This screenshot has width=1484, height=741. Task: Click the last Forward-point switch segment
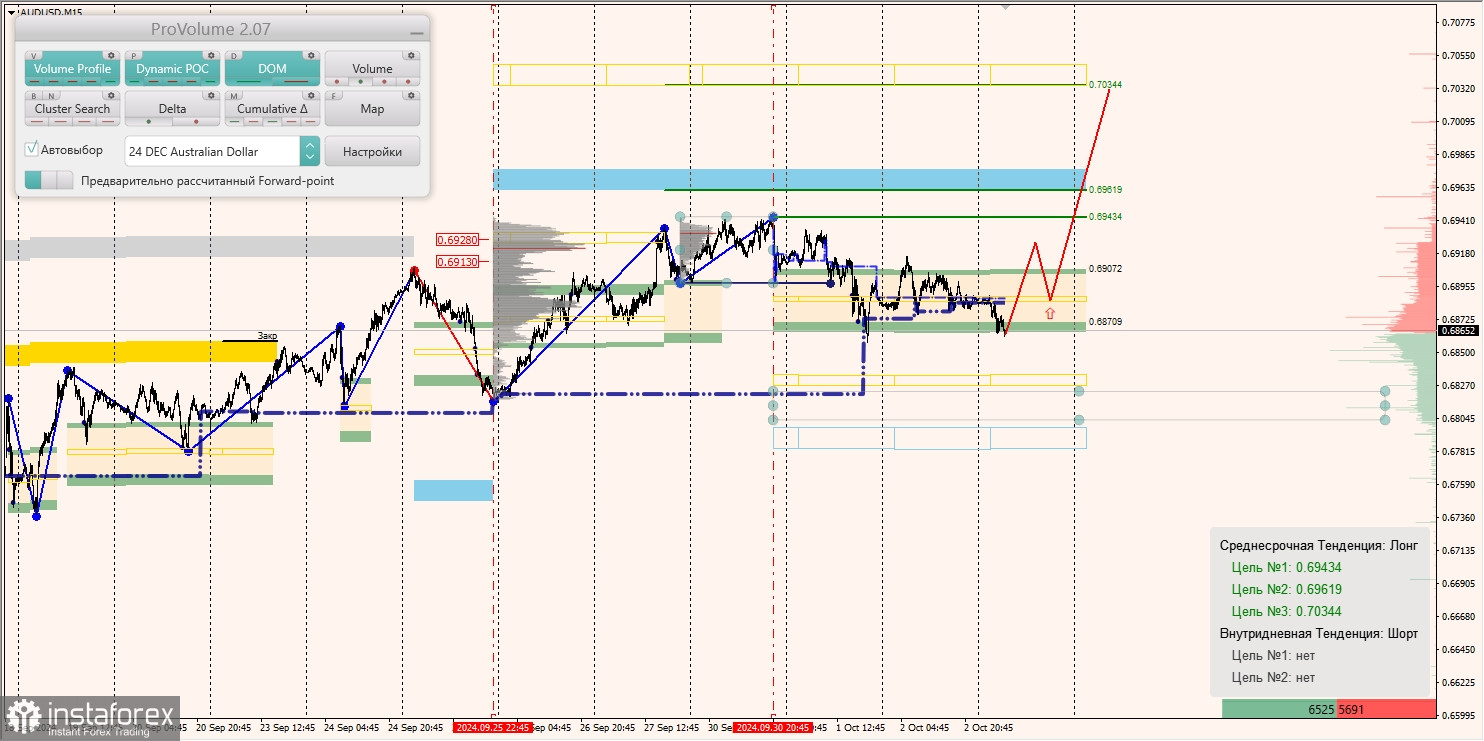point(65,180)
